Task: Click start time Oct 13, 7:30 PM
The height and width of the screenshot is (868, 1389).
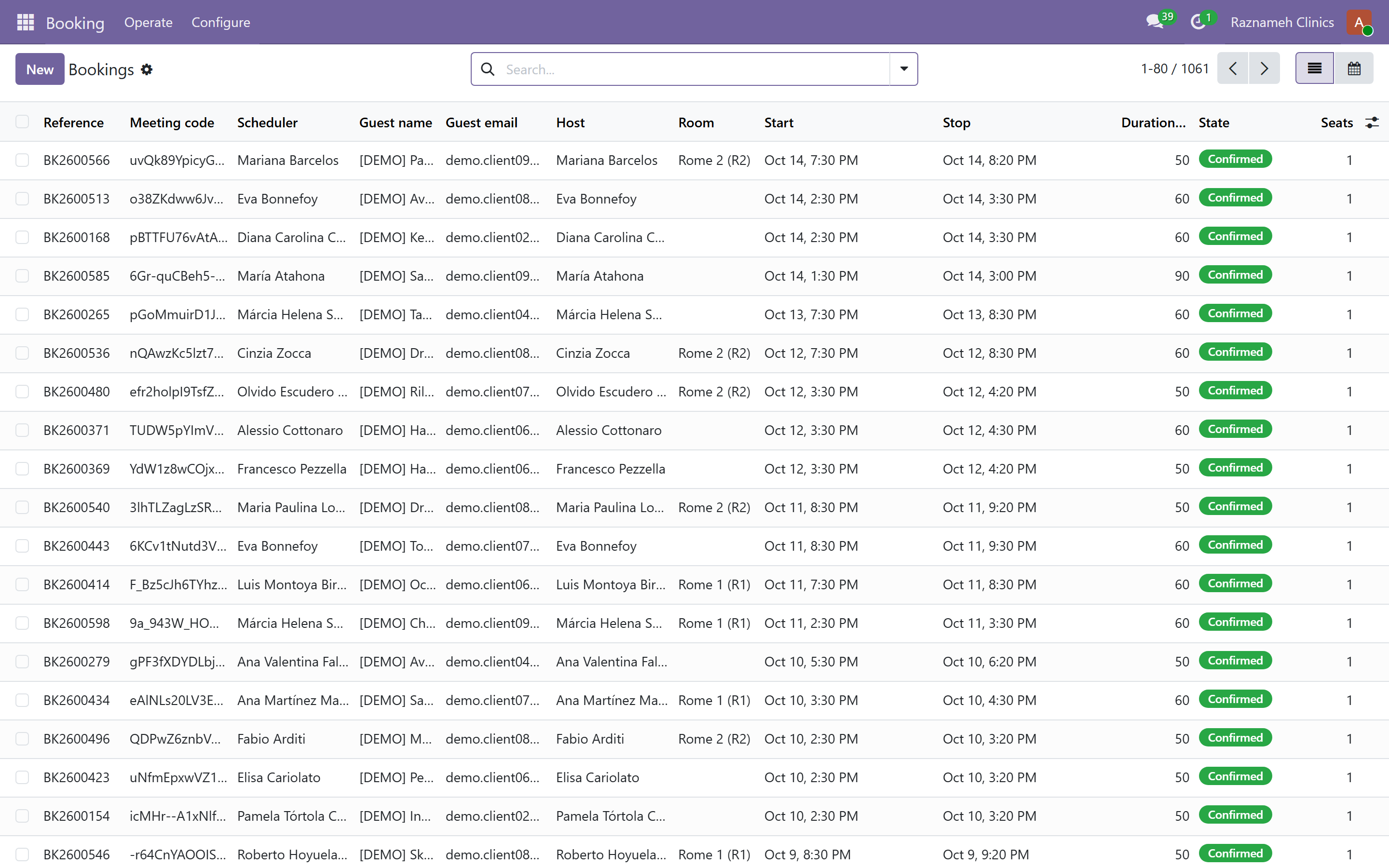Action: 810,314
